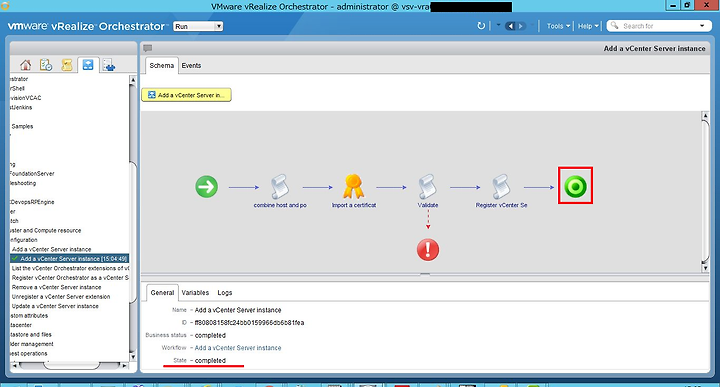Select the Samples tree folder

22,126
